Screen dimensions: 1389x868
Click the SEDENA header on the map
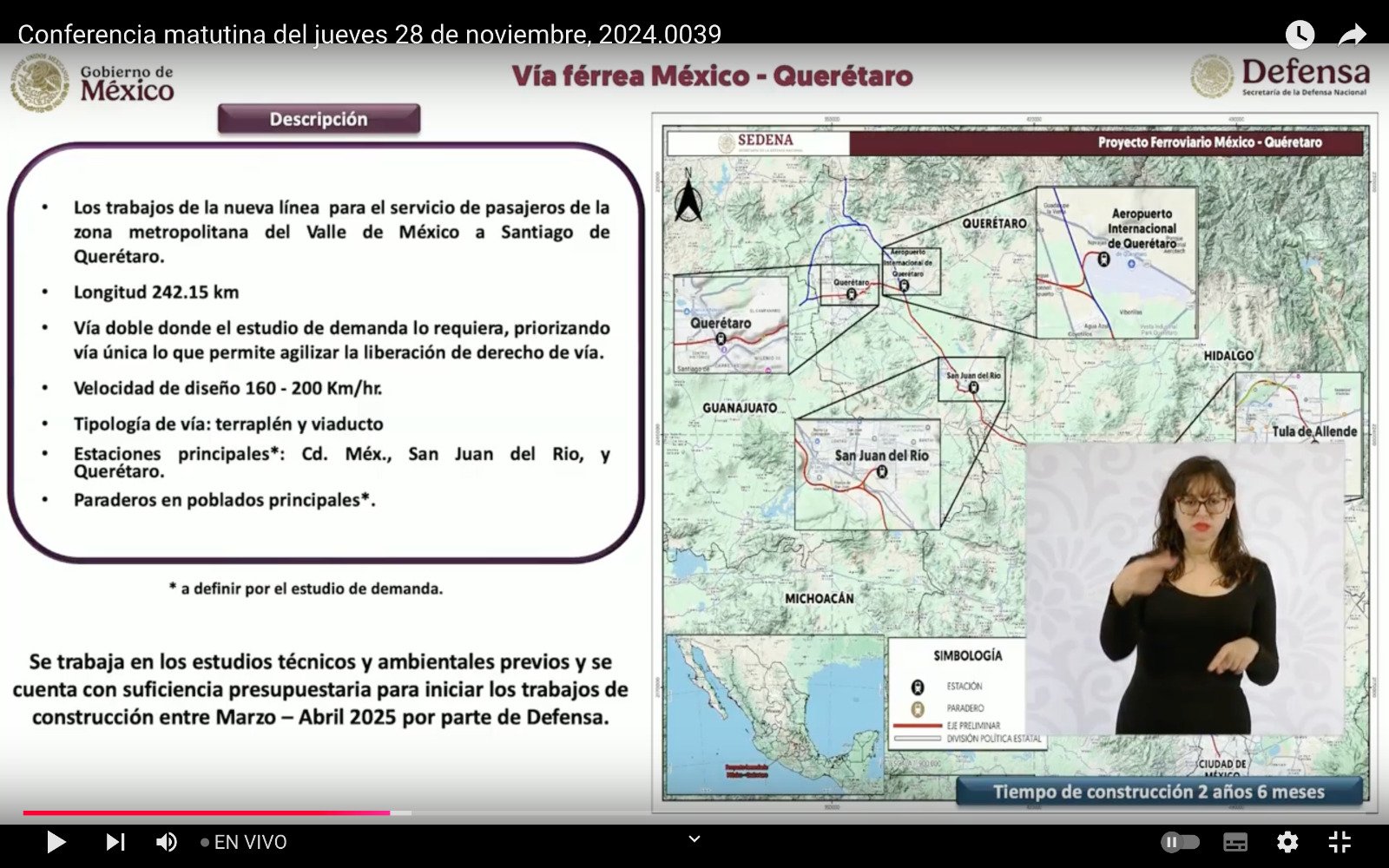757,142
